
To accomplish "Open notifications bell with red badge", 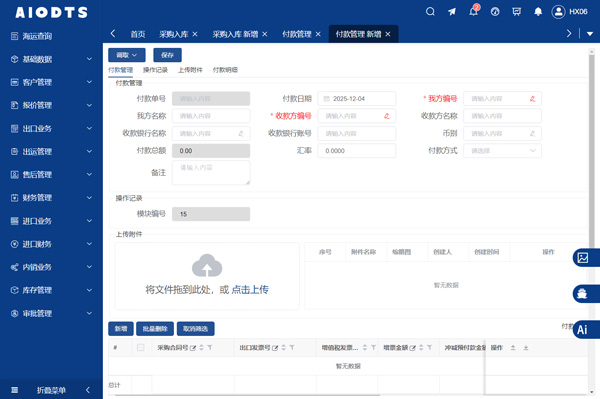I will 474,11.
